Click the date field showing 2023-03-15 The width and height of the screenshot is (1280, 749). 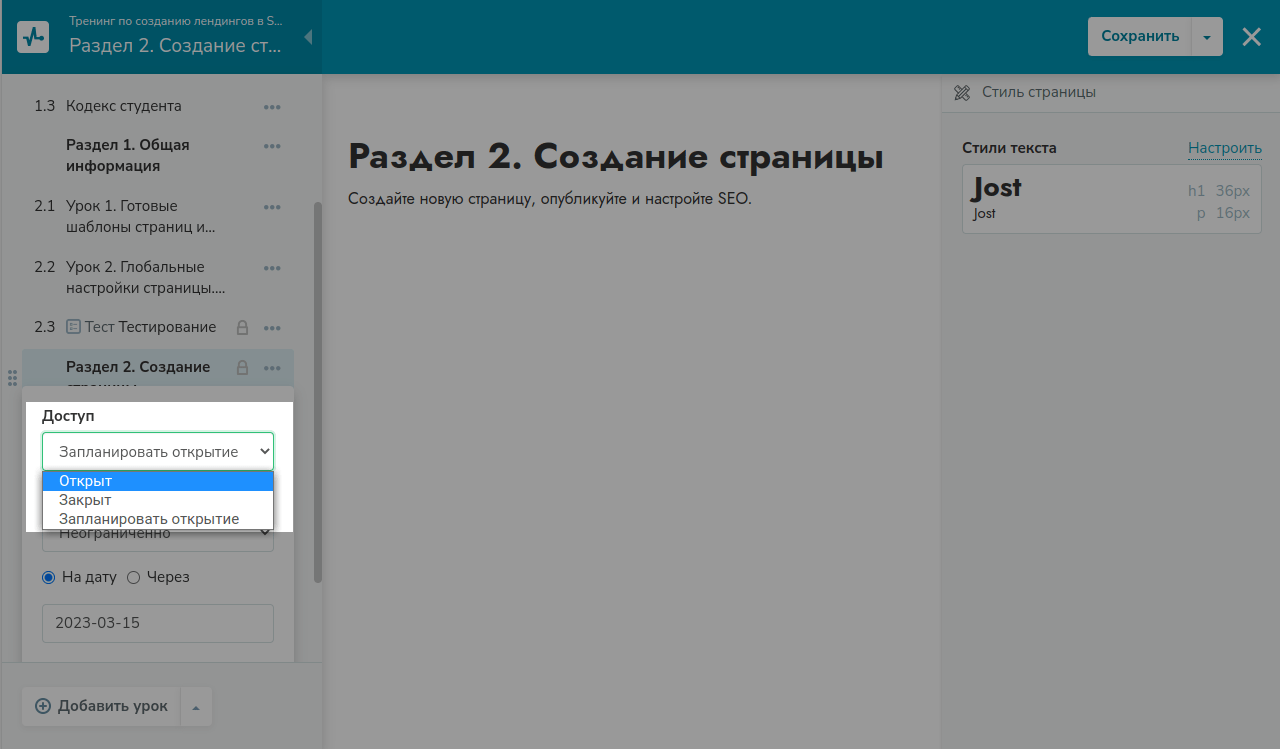[158, 623]
